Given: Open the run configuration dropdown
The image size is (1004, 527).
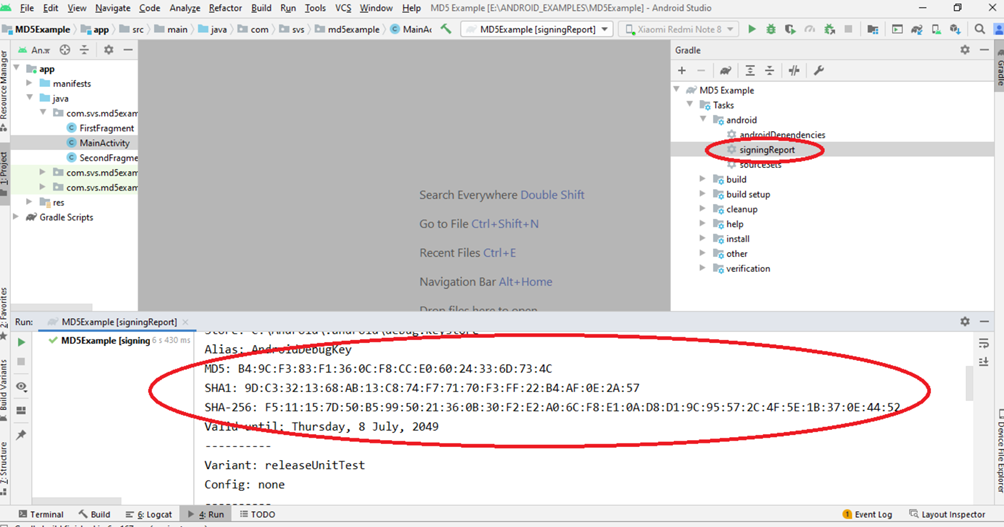Looking at the screenshot, I should click(543, 30).
